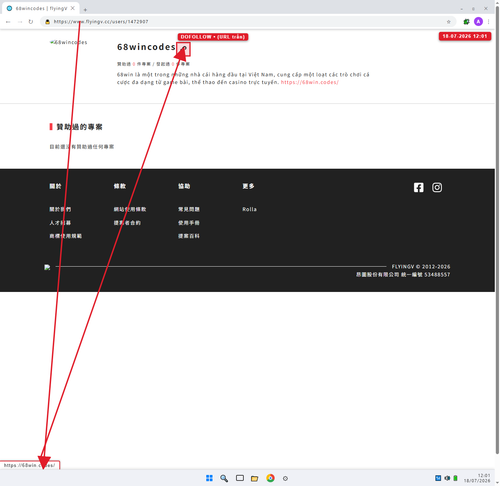Open the Rolla link in footer
The height and width of the screenshot is (486, 500).
tap(249, 209)
